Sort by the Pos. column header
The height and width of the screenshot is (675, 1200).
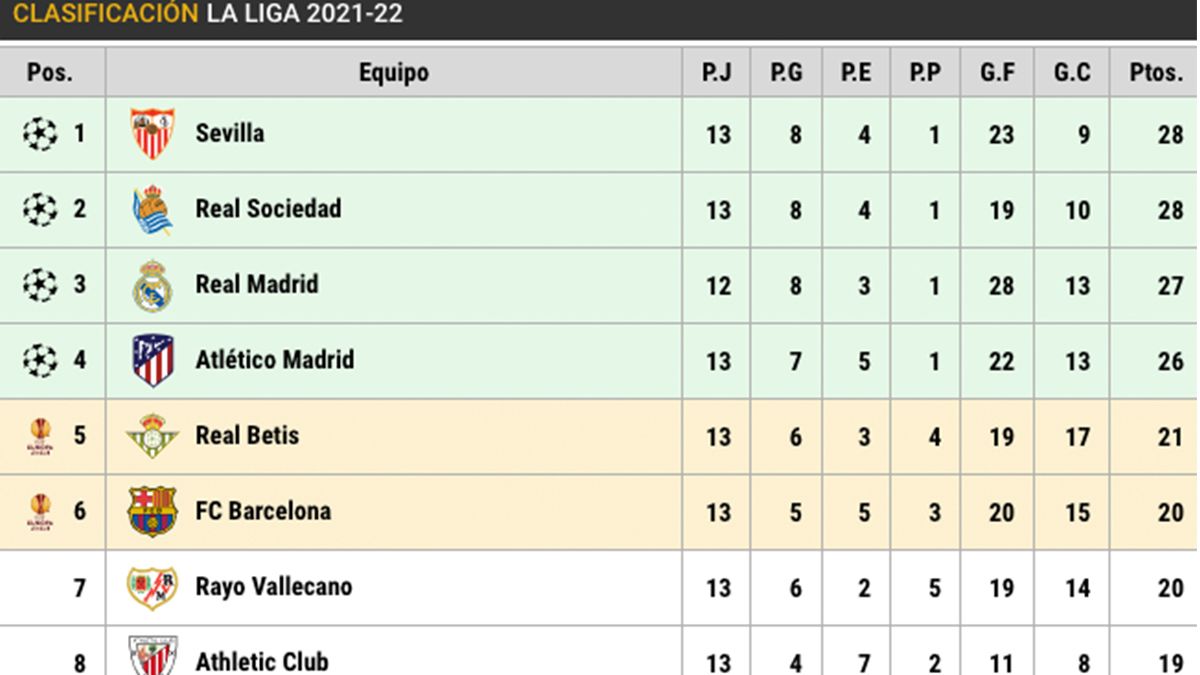[50, 73]
